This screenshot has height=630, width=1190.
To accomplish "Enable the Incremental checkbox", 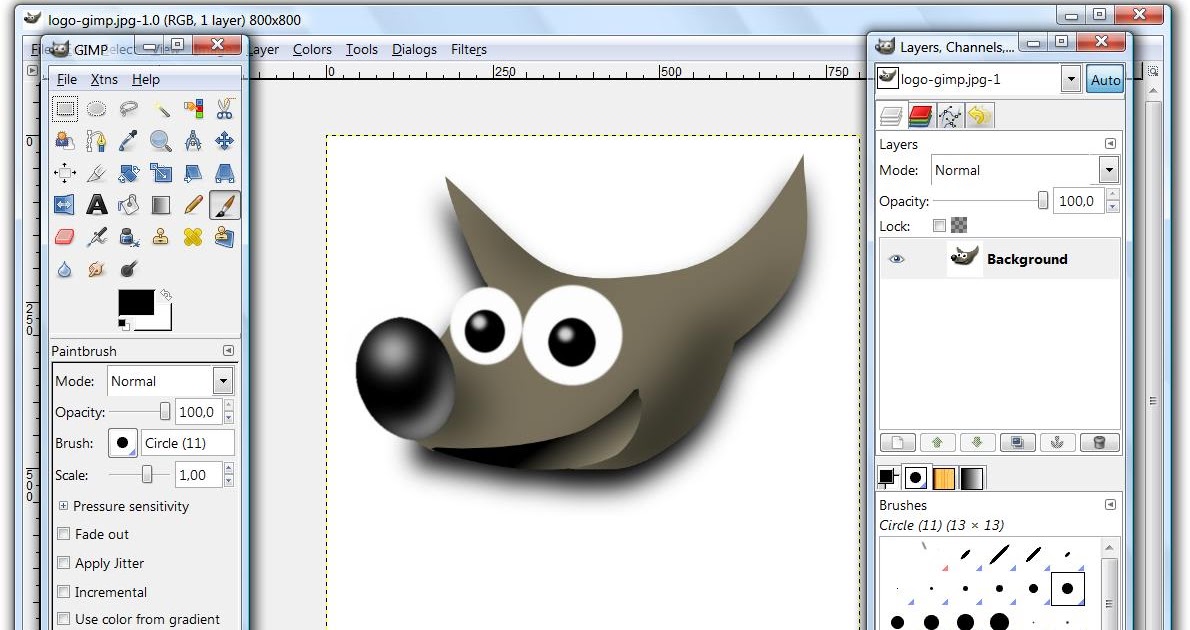I will 65,592.
